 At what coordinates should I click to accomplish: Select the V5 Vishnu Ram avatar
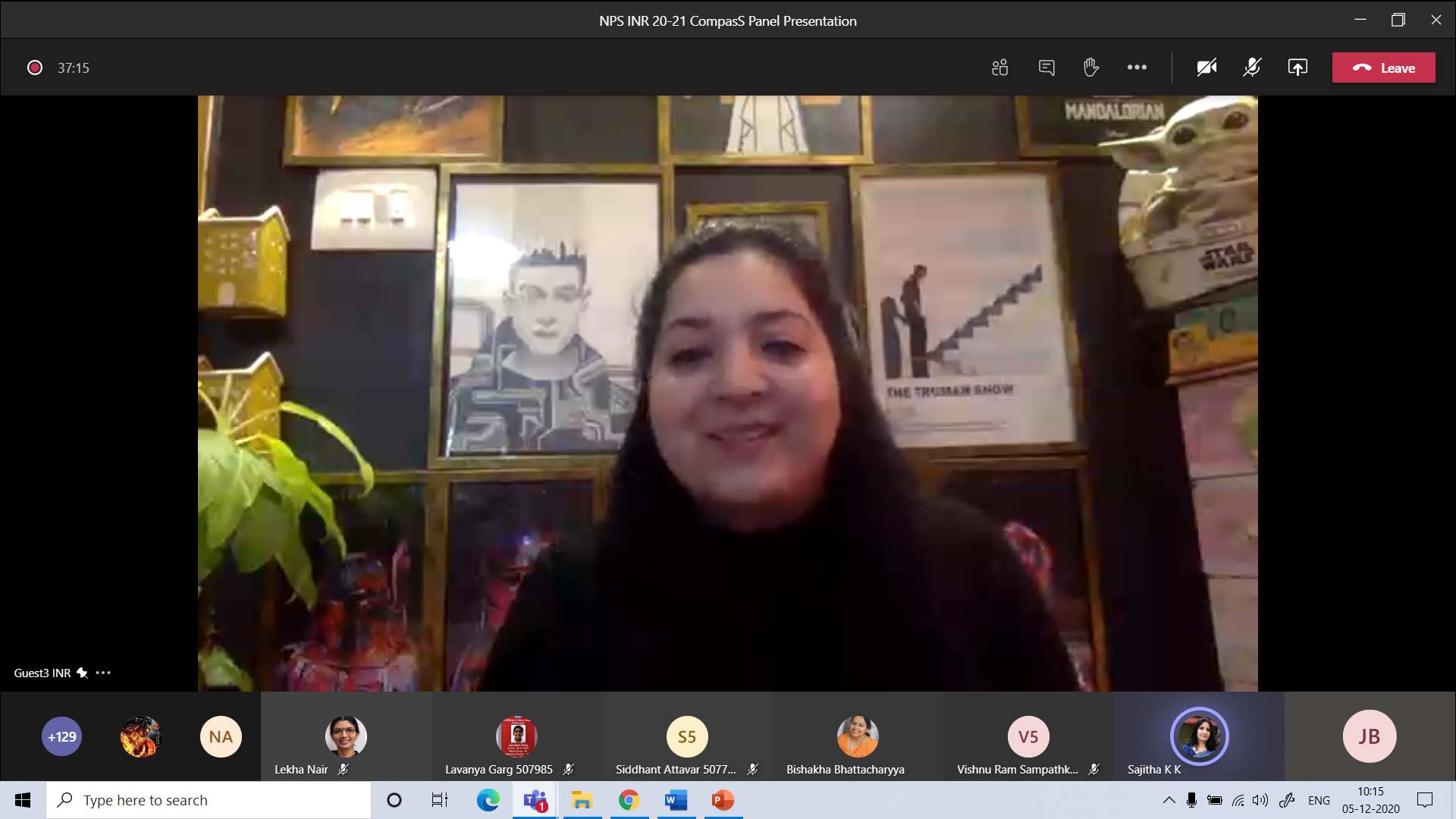point(1028,736)
